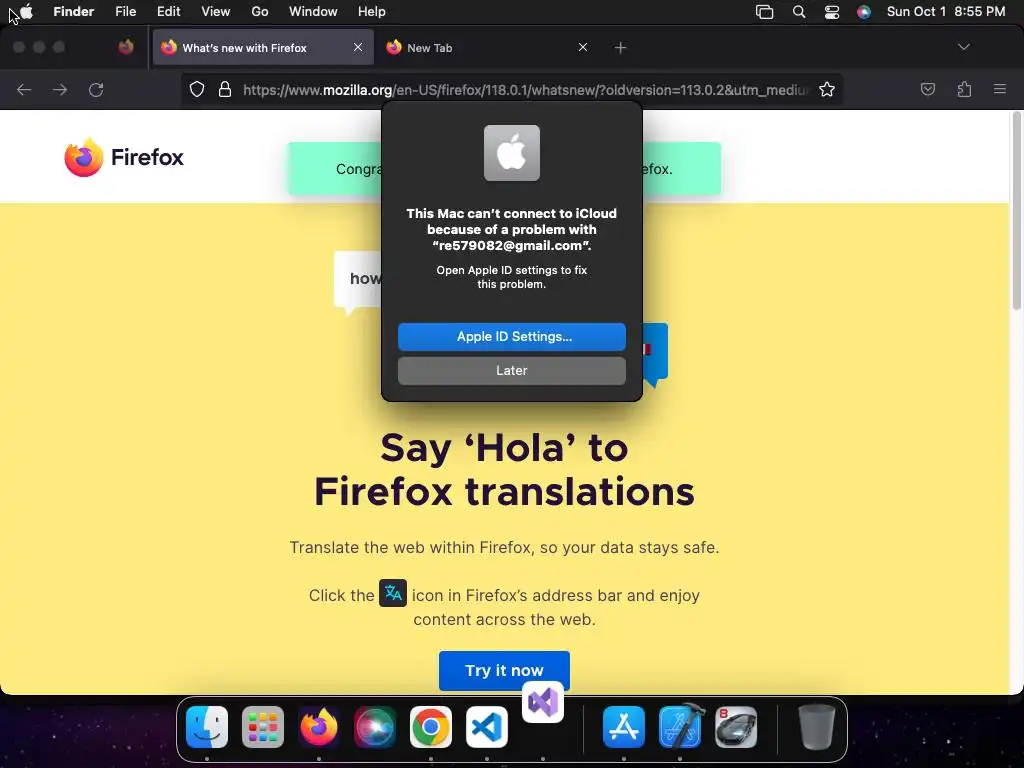Open the Edit menu

(168, 11)
